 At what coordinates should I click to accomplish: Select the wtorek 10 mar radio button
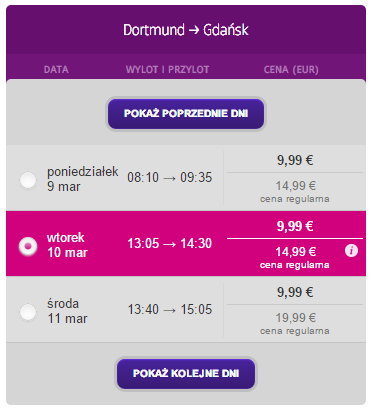point(28,246)
